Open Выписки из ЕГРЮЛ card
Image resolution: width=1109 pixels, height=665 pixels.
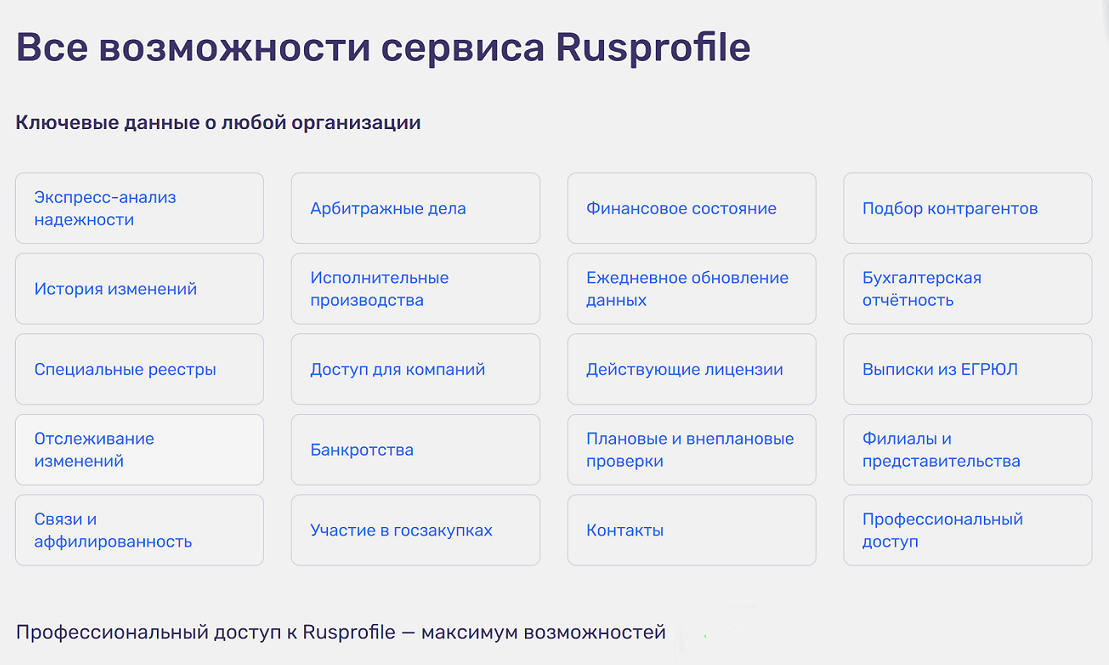968,369
